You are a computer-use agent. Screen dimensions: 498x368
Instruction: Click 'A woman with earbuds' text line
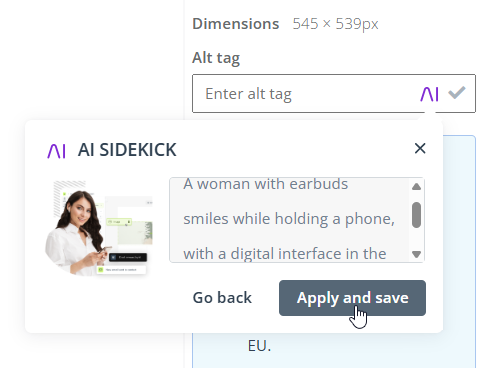click(x=265, y=184)
